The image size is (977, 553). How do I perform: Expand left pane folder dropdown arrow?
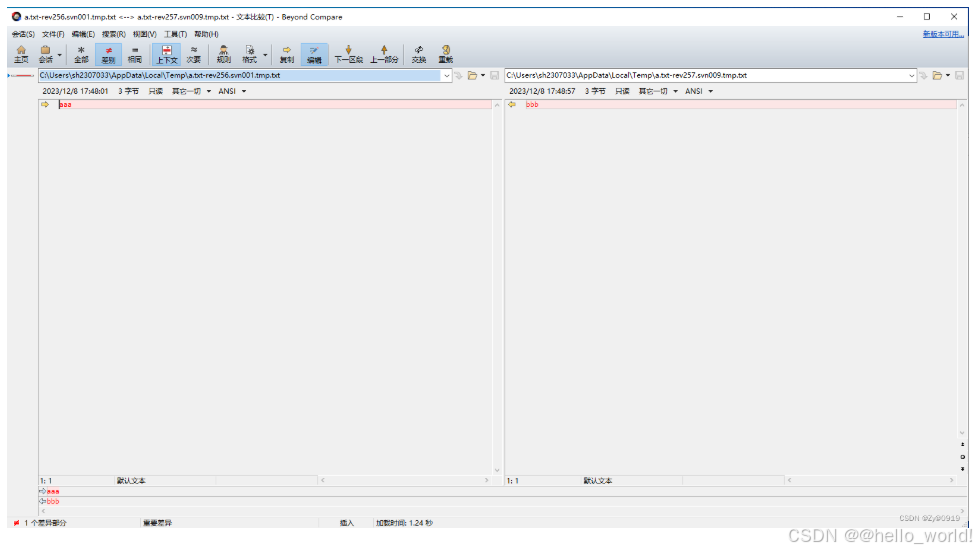pos(483,76)
